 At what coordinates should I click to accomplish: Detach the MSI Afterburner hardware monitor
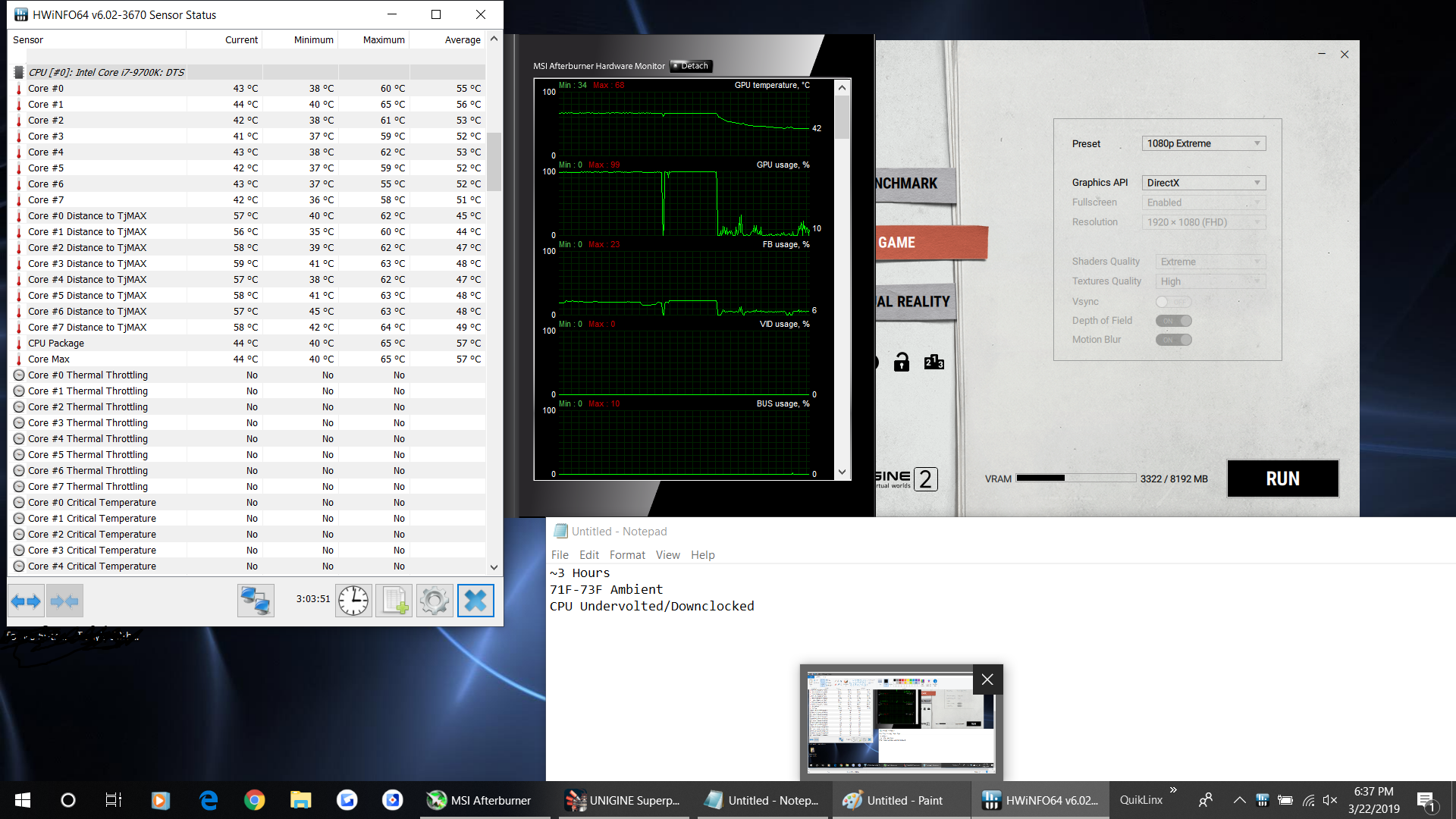point(692,66)
